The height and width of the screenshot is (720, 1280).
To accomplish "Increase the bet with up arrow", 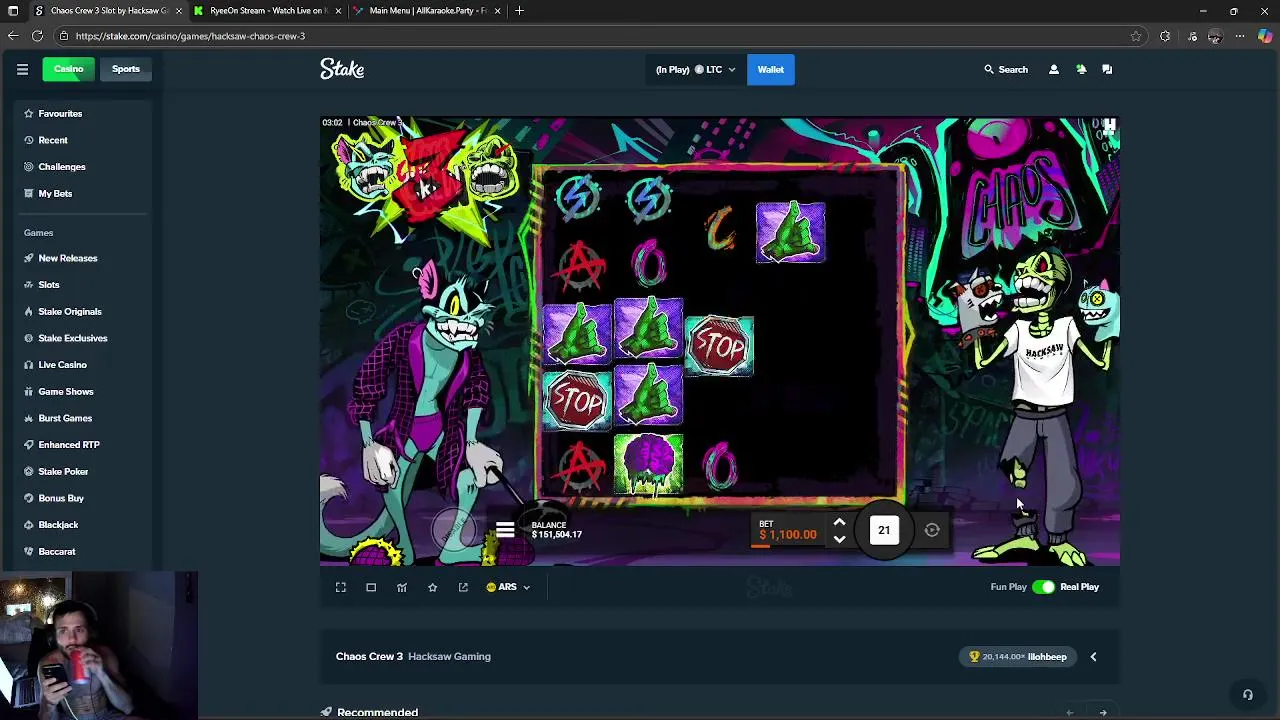I will (839, 522).
